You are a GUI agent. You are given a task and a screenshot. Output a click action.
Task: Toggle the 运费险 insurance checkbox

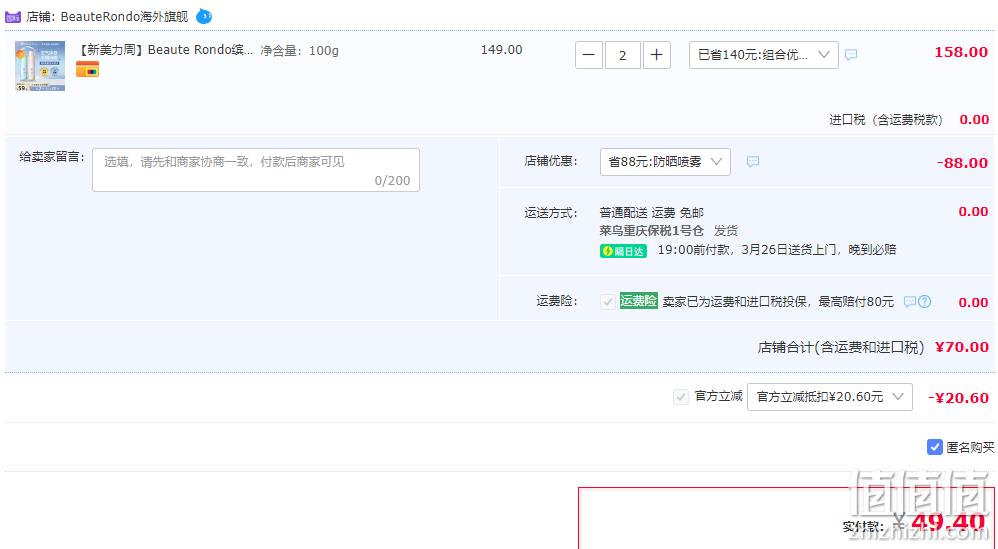coord(608,302)
